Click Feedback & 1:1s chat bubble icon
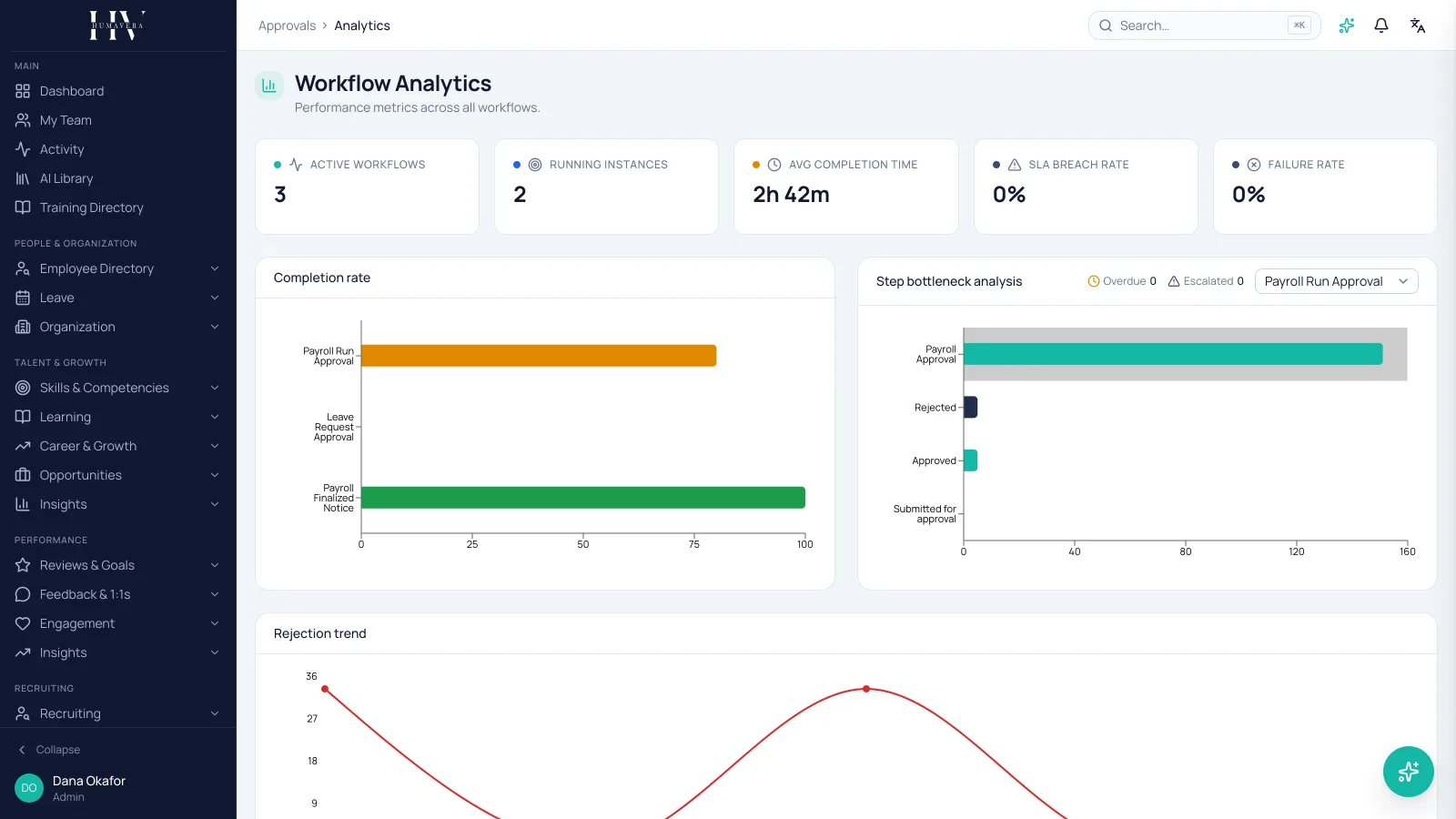 23,594
